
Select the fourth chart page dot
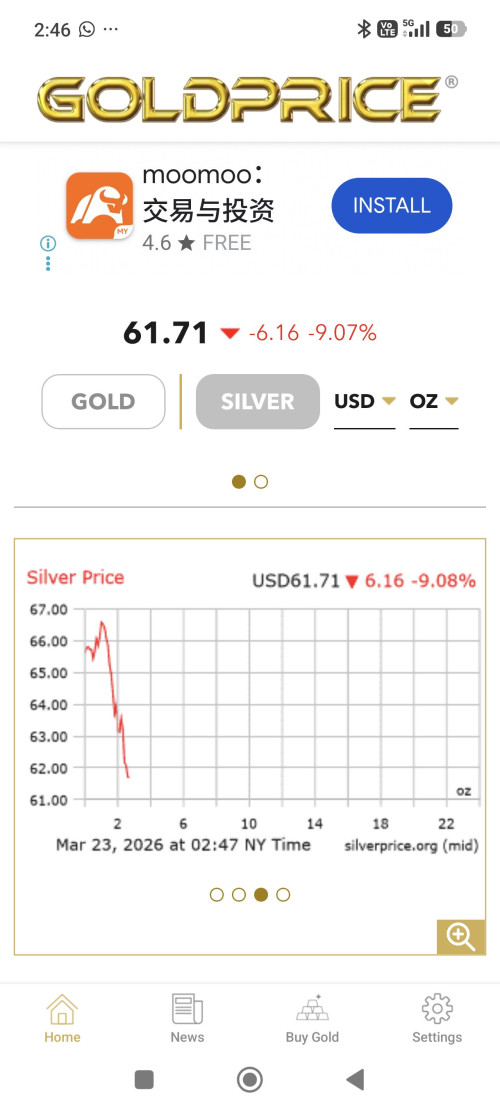[283, 895]
